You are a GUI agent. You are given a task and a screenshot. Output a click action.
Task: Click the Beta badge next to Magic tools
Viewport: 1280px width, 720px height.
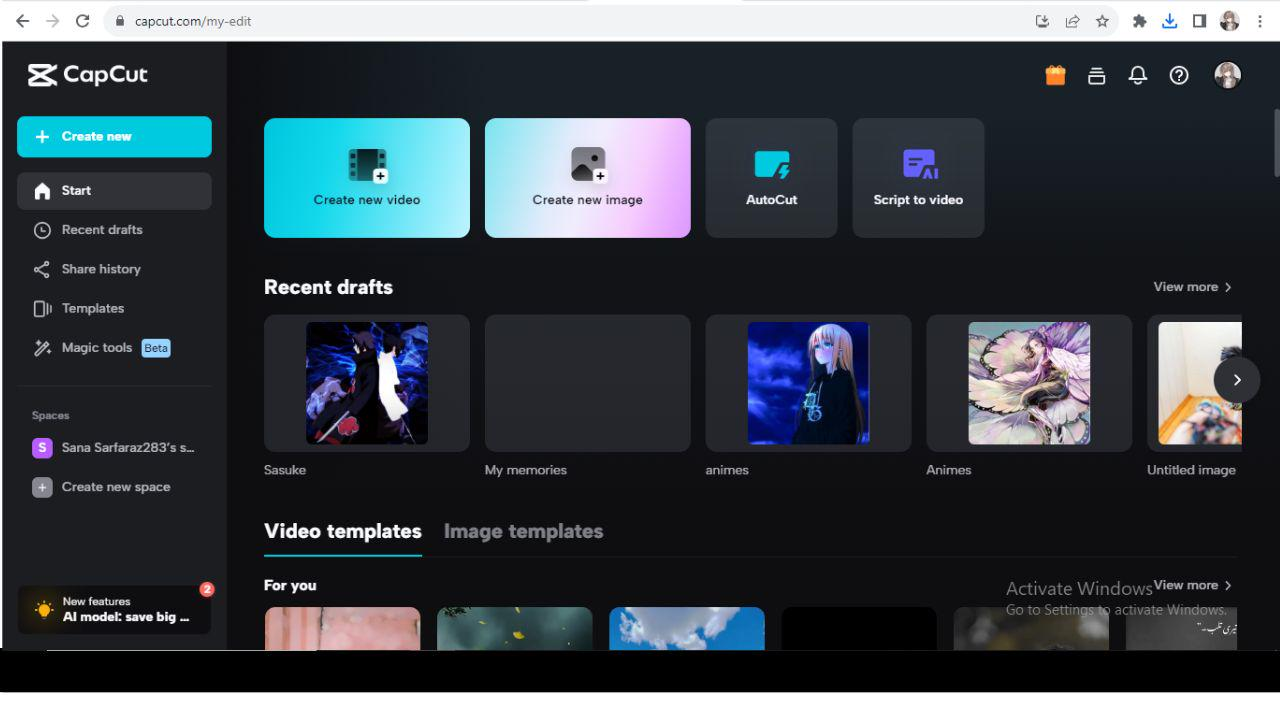pos(156,348)
